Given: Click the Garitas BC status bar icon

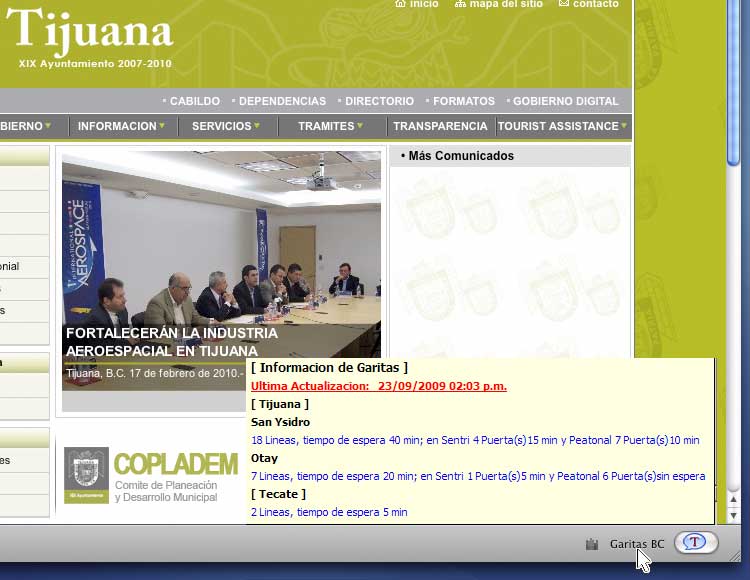Looking at the screenshot, I should [592, 544].
